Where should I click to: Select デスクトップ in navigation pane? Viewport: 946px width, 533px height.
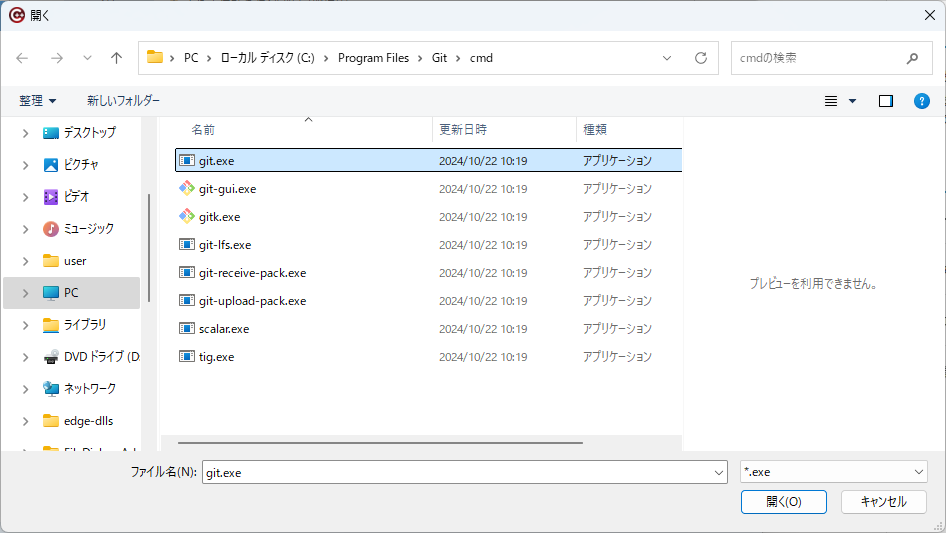[90, 133]
